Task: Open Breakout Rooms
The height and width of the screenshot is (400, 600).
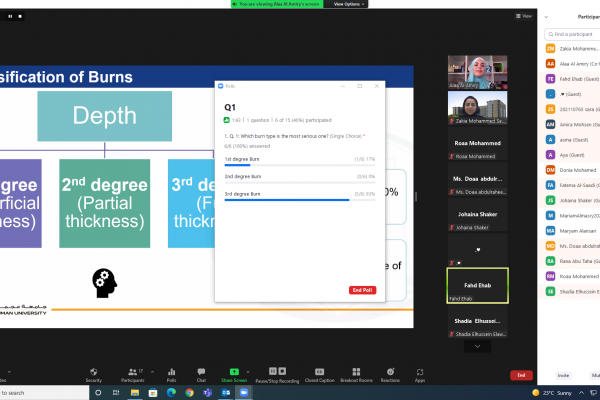Action: 356,372
